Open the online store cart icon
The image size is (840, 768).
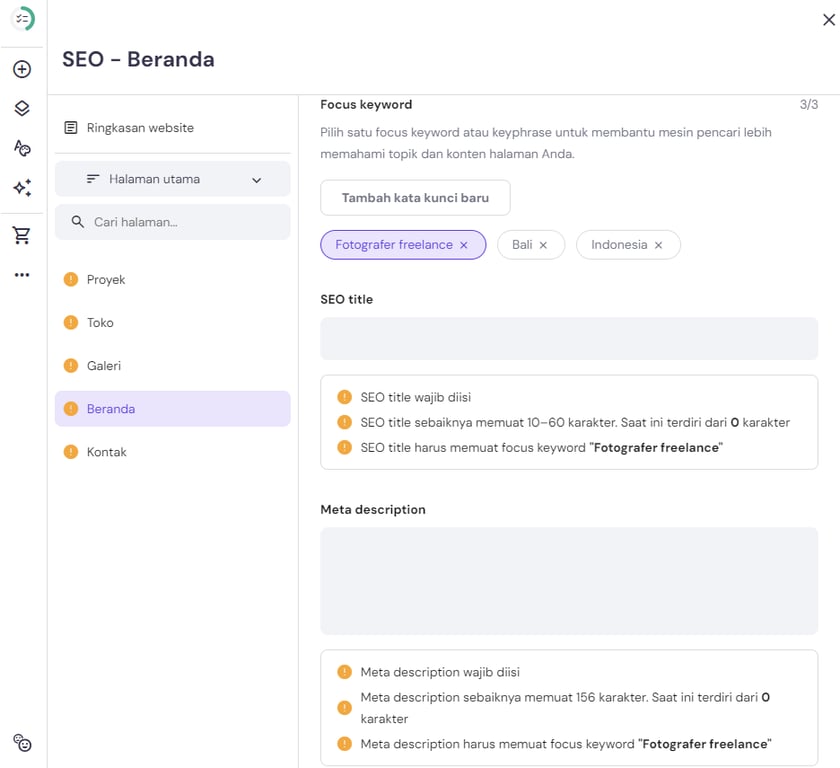click(x=22, y=234)
